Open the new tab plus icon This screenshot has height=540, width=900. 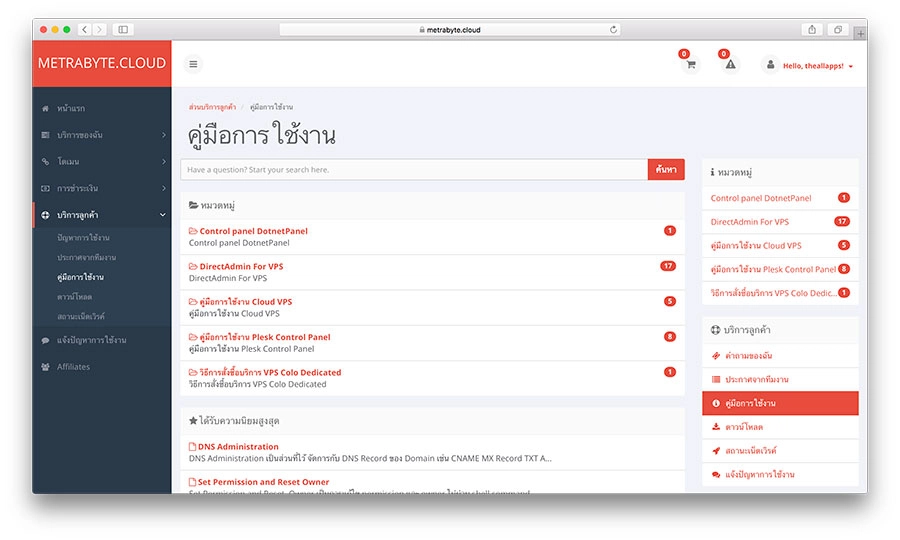pyautogui.click(x=859, y=32)
